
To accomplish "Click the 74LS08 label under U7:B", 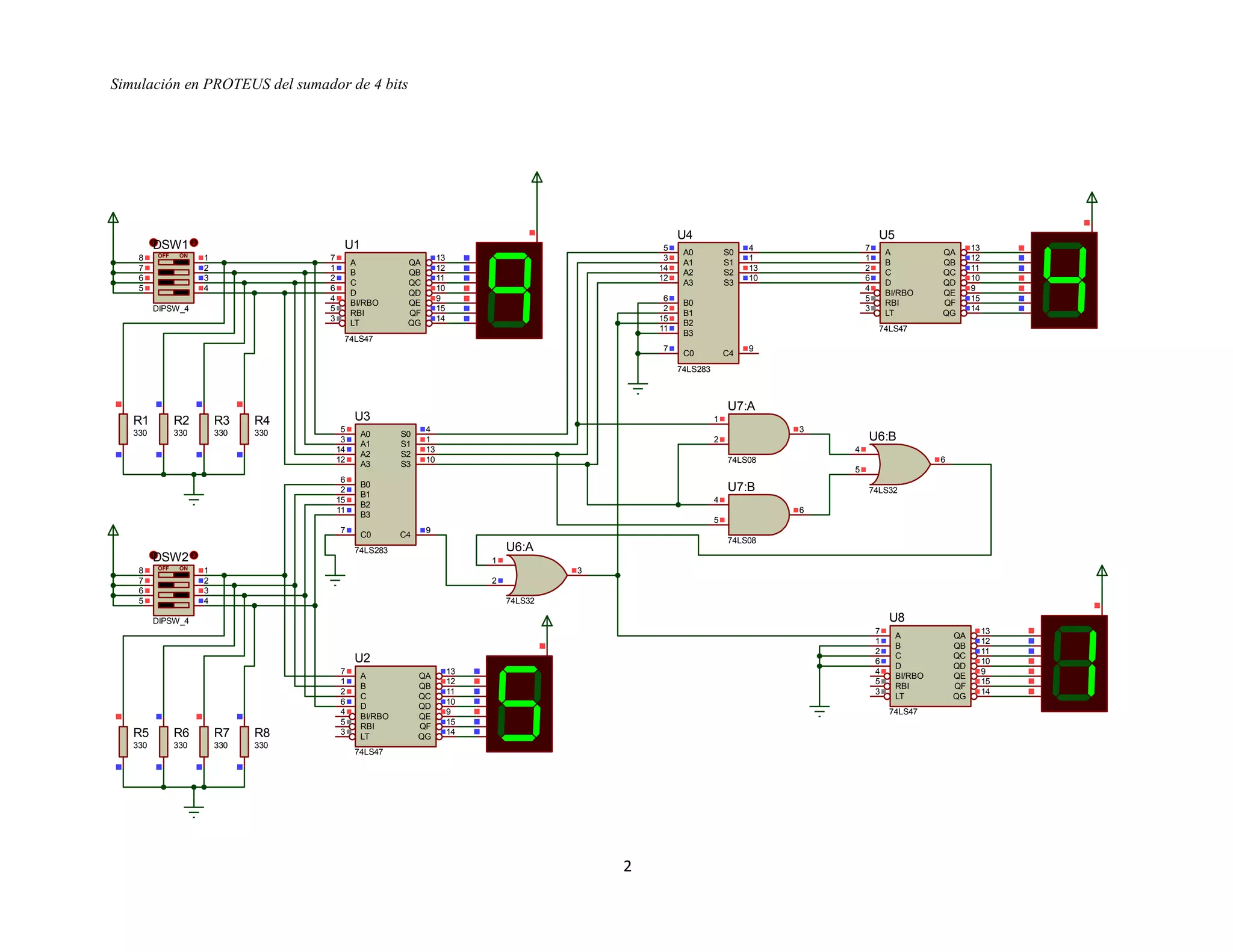I will 742,540.
